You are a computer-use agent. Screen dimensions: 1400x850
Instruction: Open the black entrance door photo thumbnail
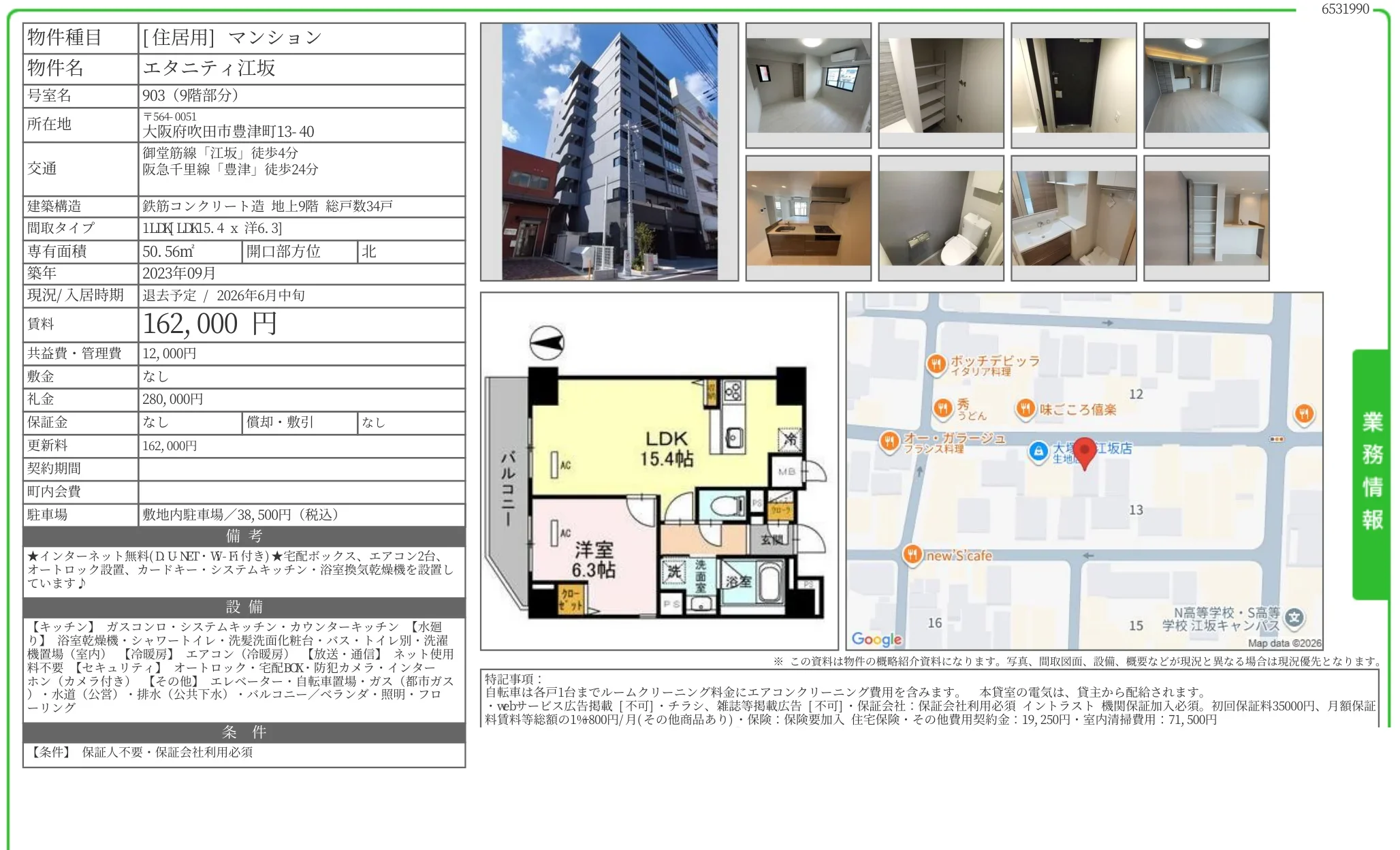(x=1074, y=85)
